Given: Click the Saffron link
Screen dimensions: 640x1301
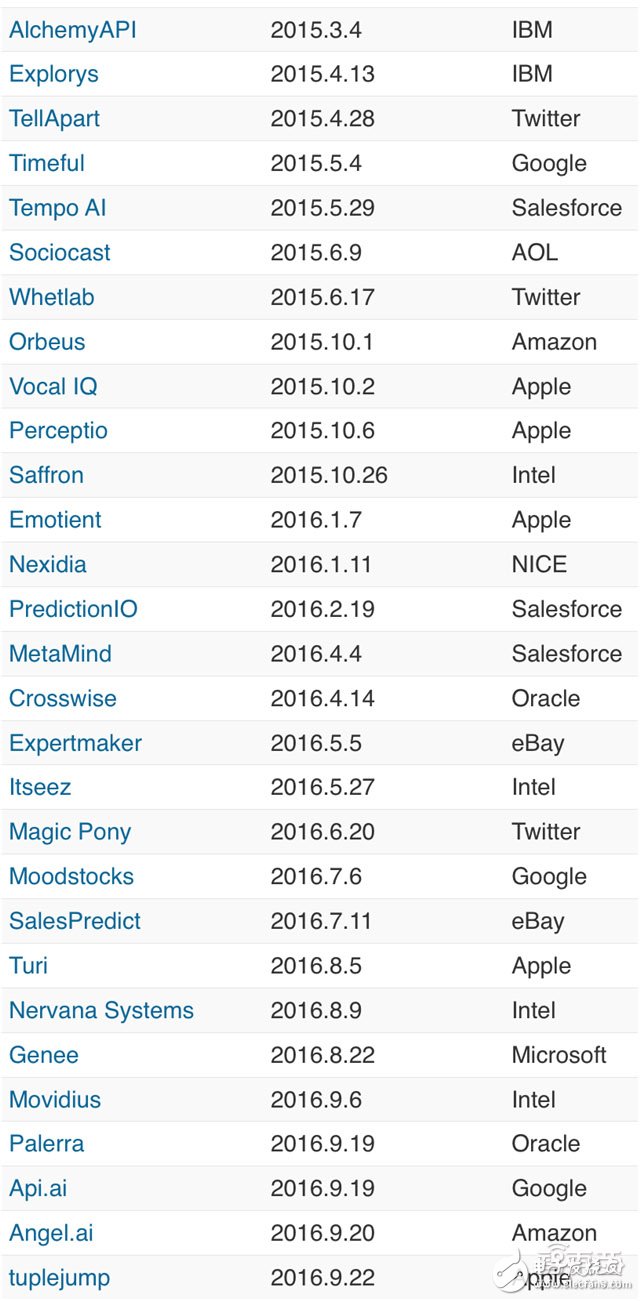Looking at the screenshot, I should [46, 475].
